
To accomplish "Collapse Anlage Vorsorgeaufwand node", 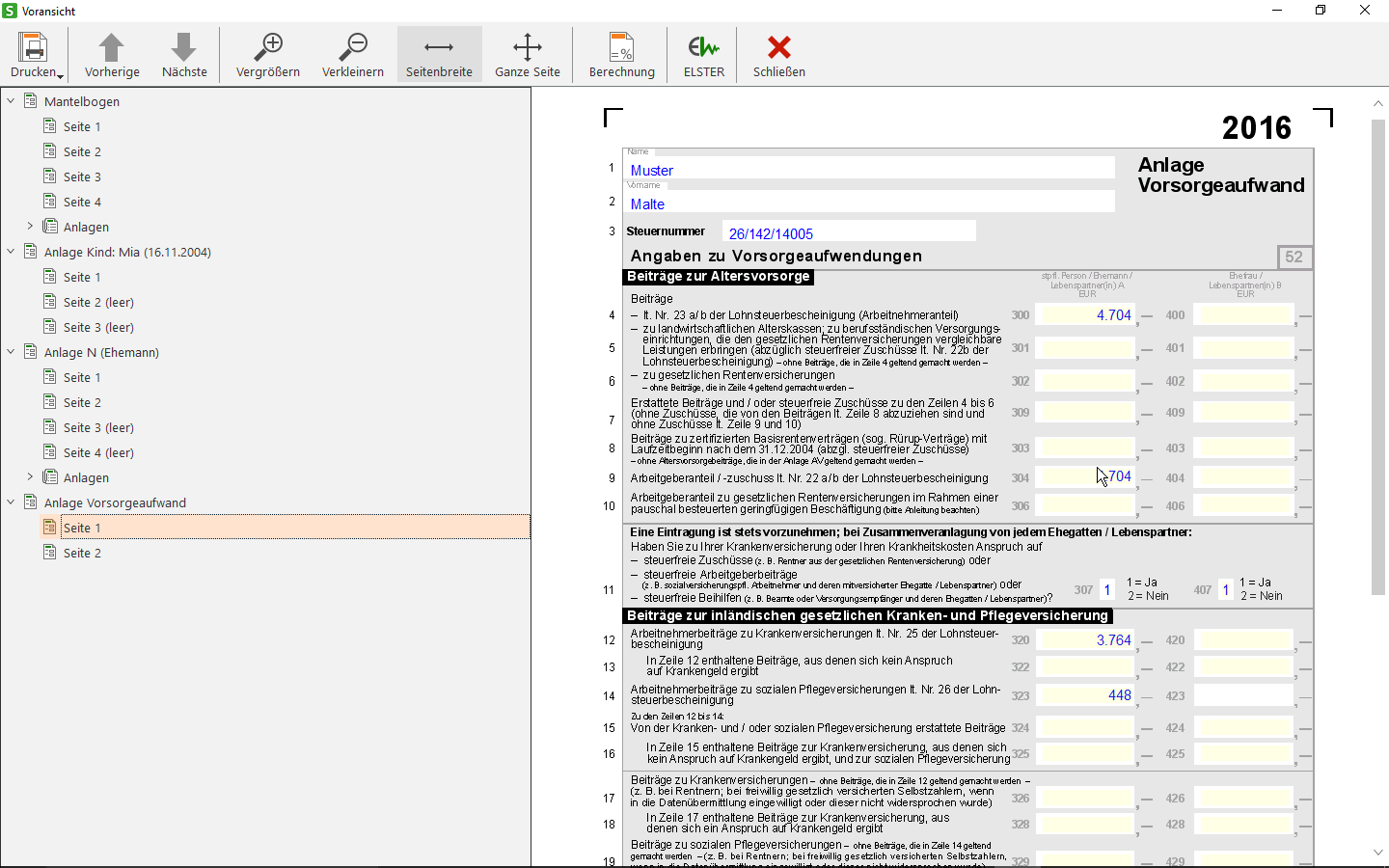I will coord(12,502).
